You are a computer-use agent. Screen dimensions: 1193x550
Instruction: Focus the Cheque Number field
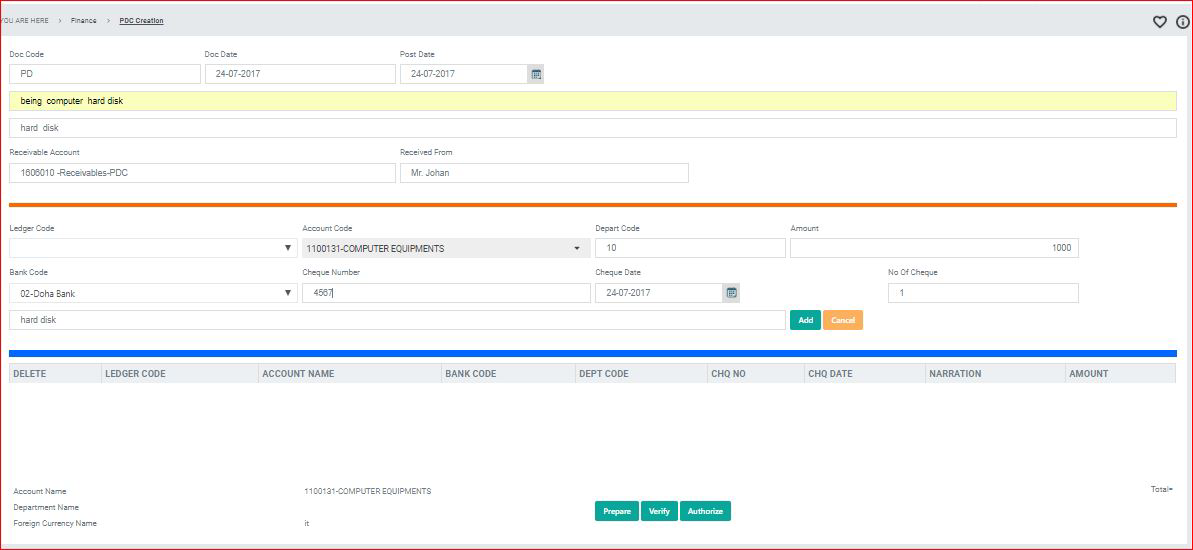click(x=446, y=293)
